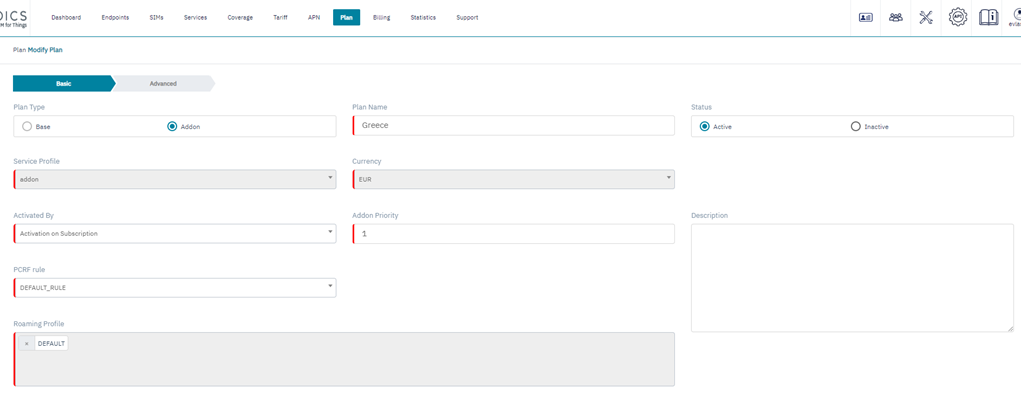Click the Plan breadcrumb link
The image size is (1021, 401).
click(x=19, y=50)
